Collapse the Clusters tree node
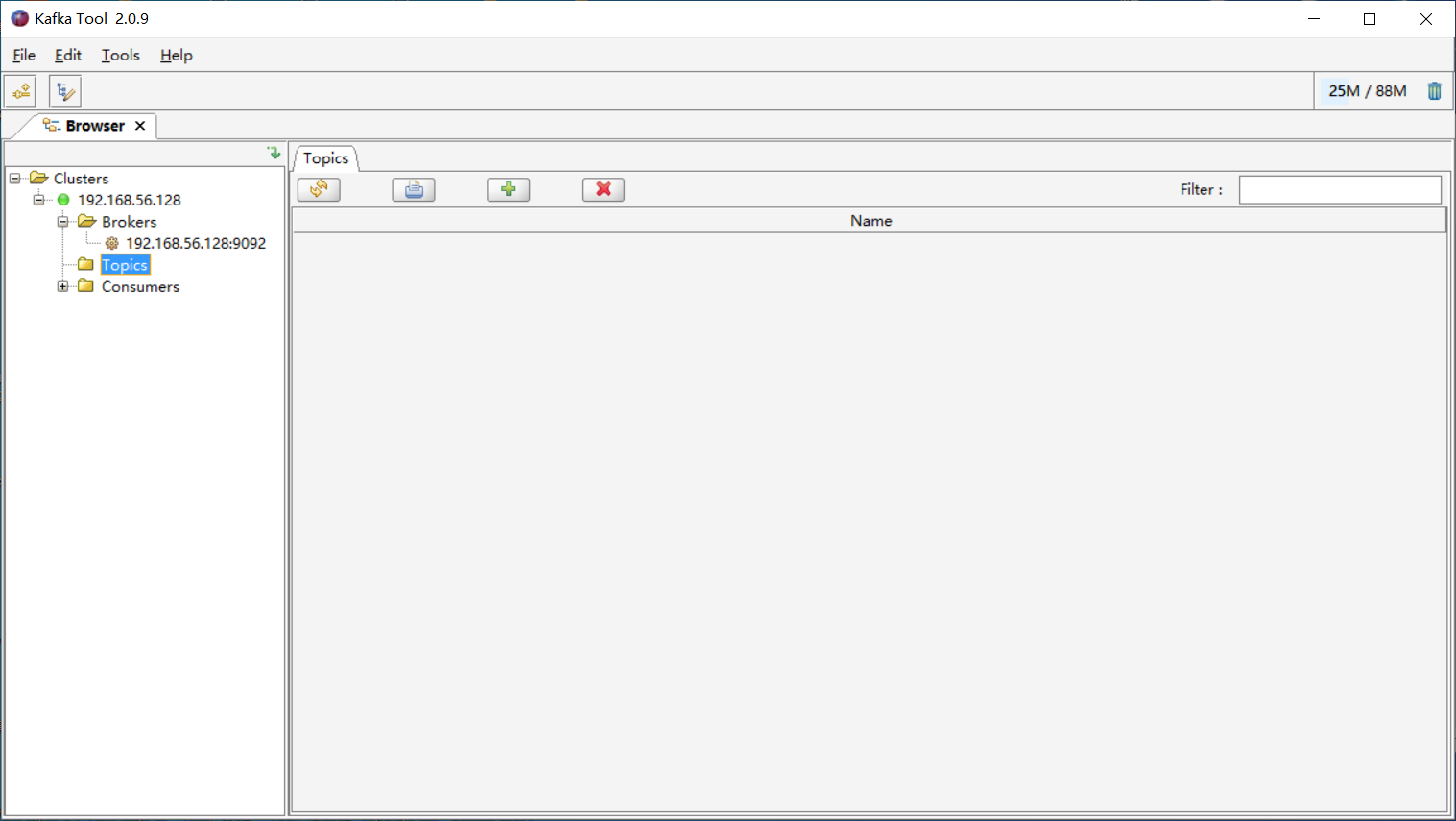 point(14,179)
